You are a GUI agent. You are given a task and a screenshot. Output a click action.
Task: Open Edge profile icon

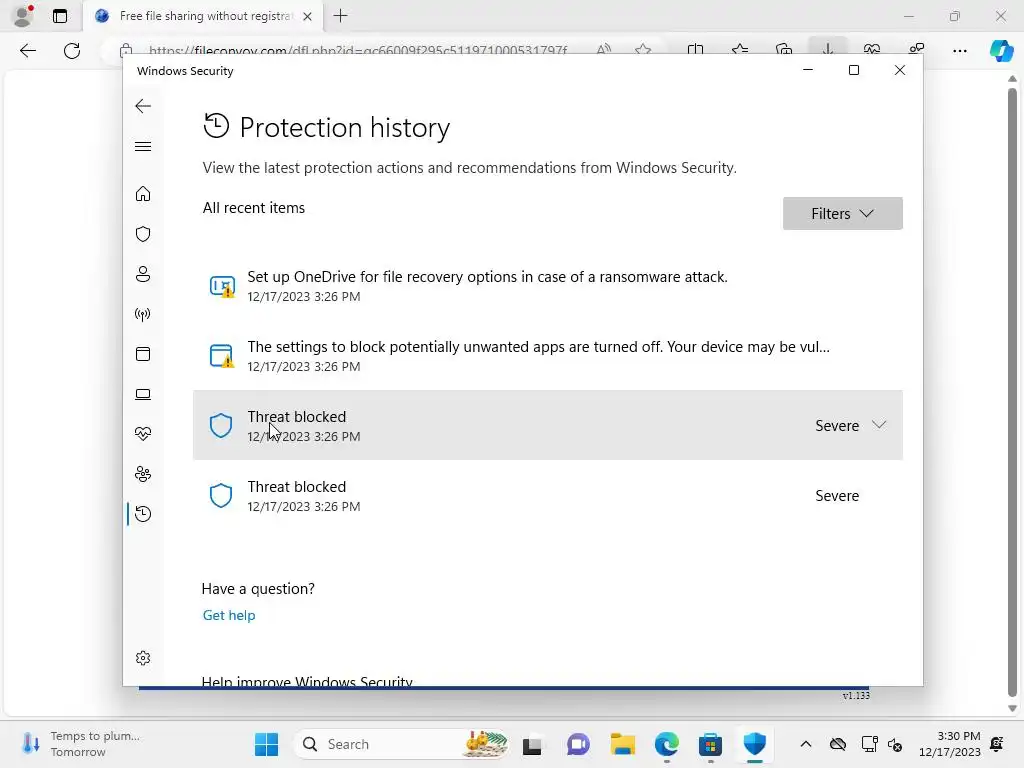(x=24, y=16)
